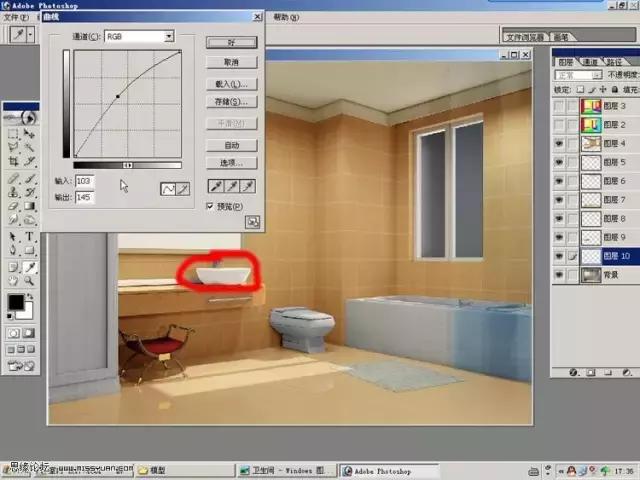Toggle lock transparent pixels checkbox
This screenshot has height=480, width=640.
[580, 89]
